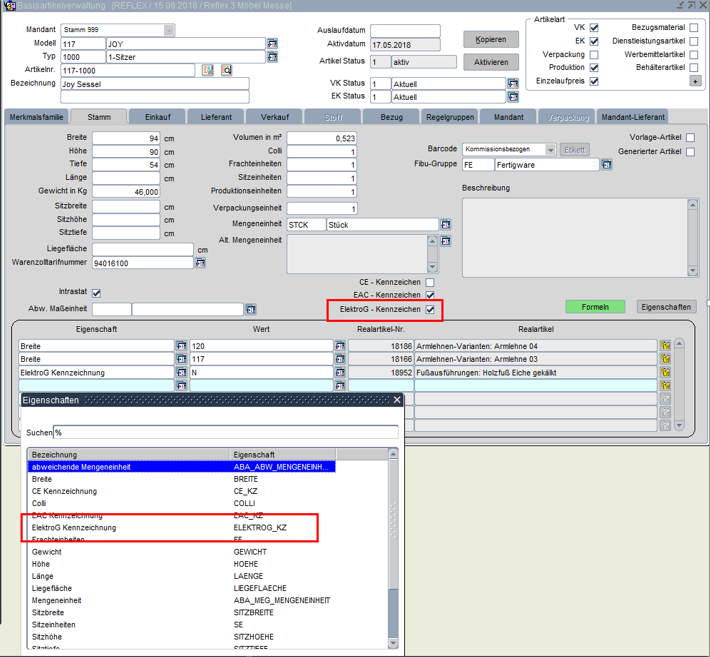Open lookup beside Warenzolltarifnummer field
Screen dimensions: 710x657
pyautogui.click(x=201, y=263)
